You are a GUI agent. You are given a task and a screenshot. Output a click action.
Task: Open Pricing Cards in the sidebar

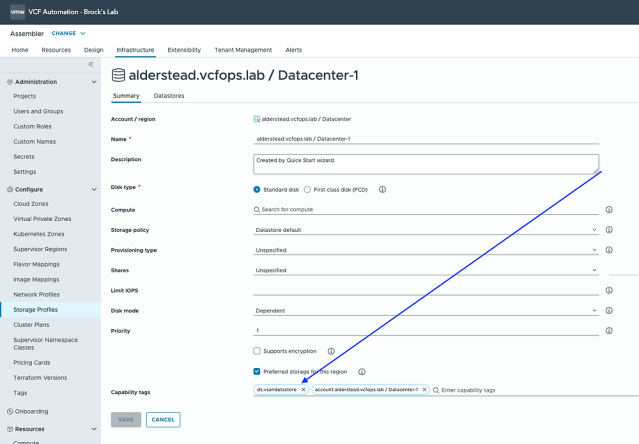point(32,363)
